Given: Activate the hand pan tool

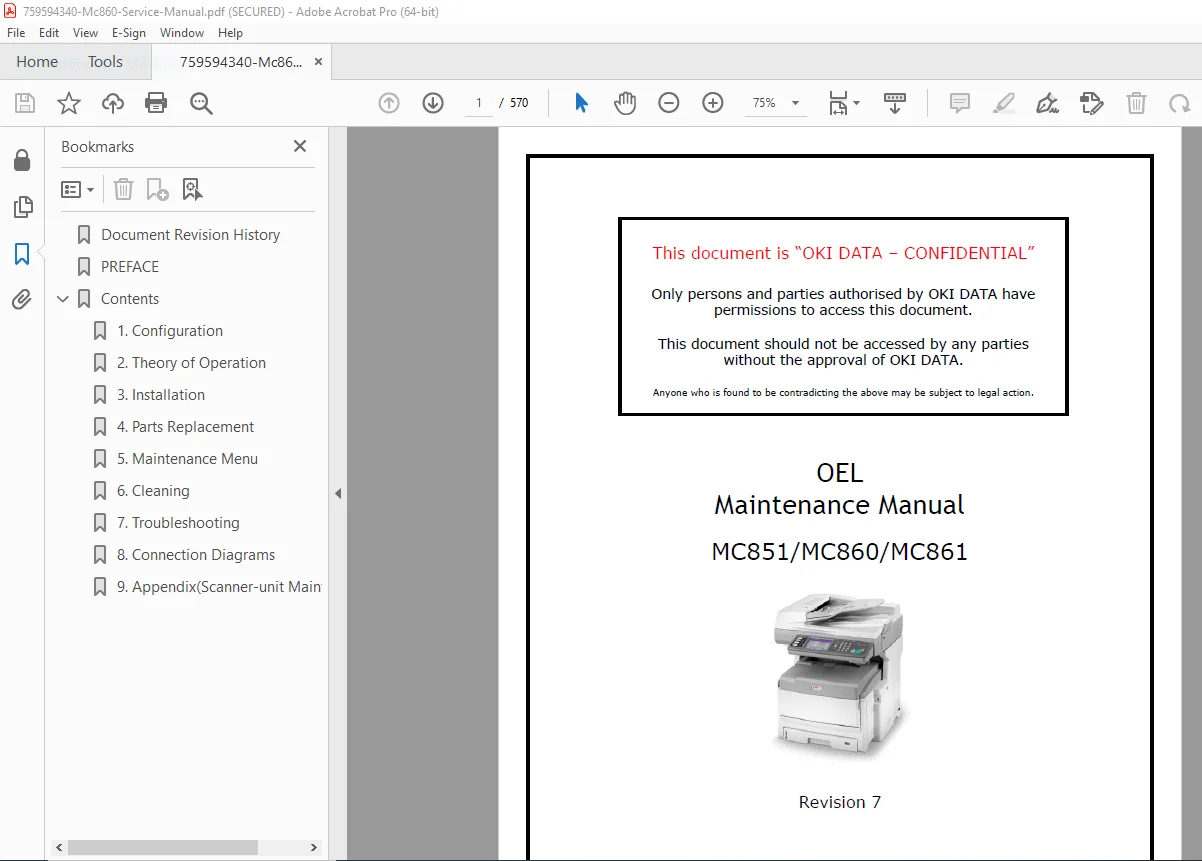Looking at the screenshot, I should tap(625, 103).
